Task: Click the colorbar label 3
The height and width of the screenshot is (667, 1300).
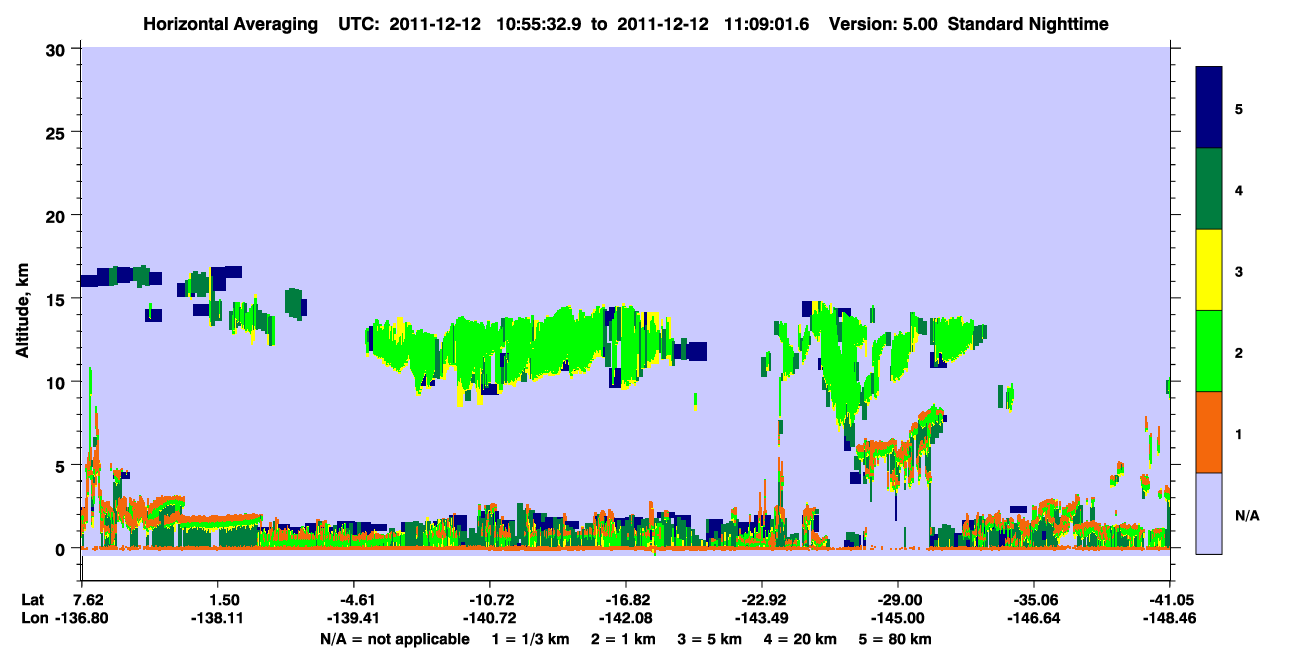Action: [1239, 271]
